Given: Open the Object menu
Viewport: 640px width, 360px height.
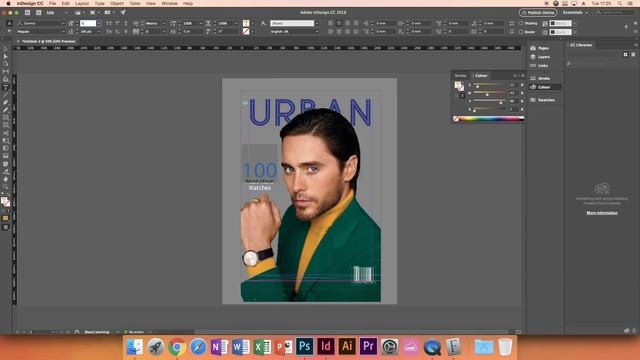Looking at the screenshot, I should [x=117, y=3].
